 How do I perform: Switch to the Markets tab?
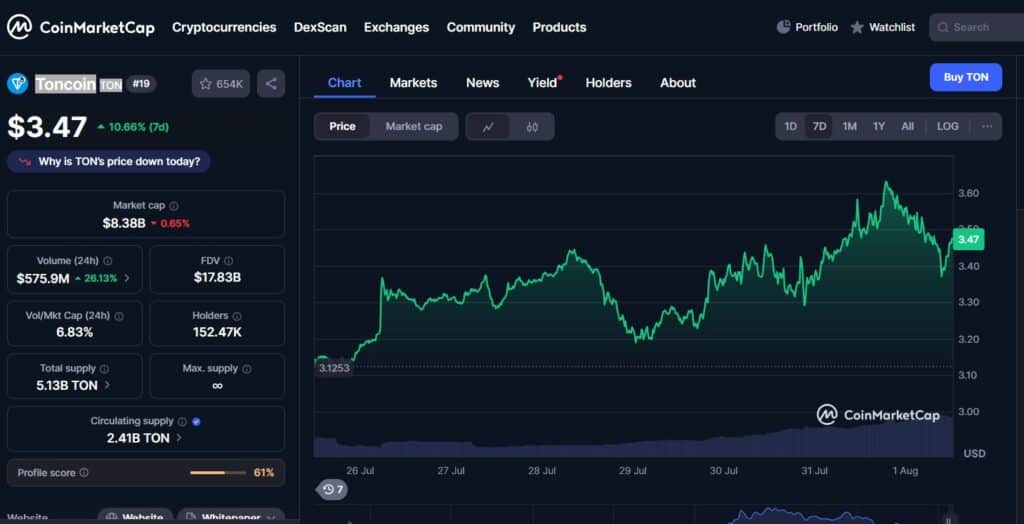coord(413,83)
